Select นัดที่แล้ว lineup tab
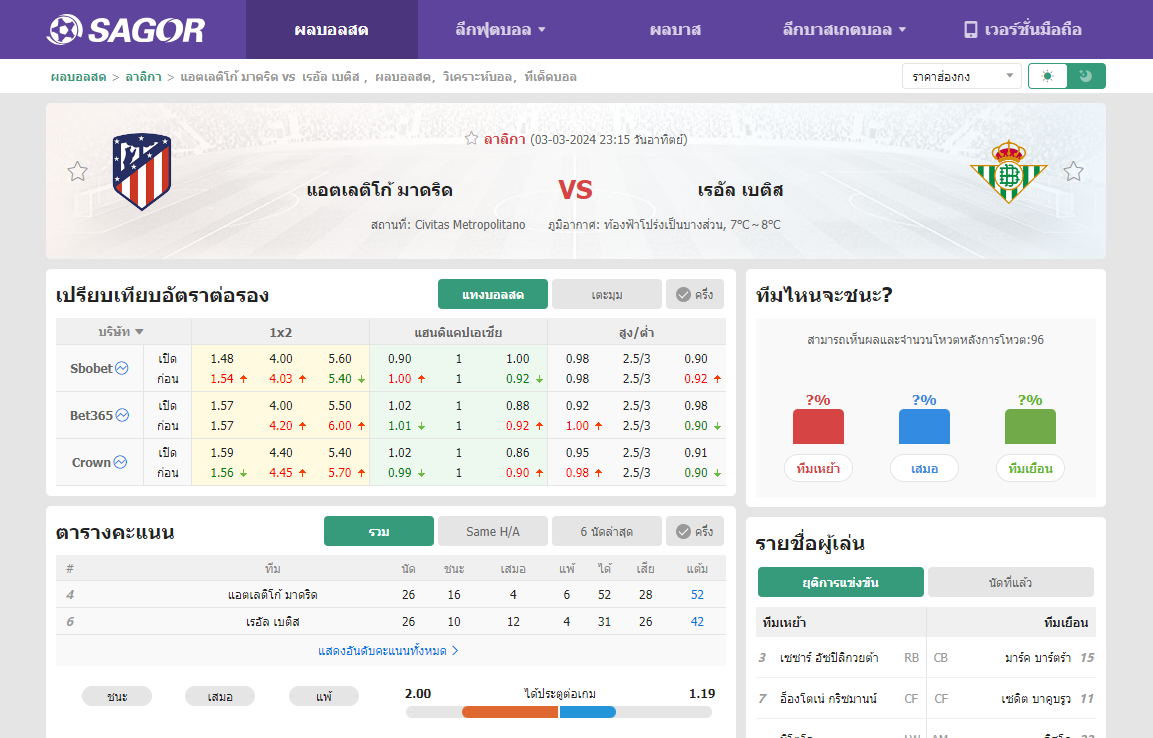Viewport: 1153px width, 738px height. (x=1010, y=582)
